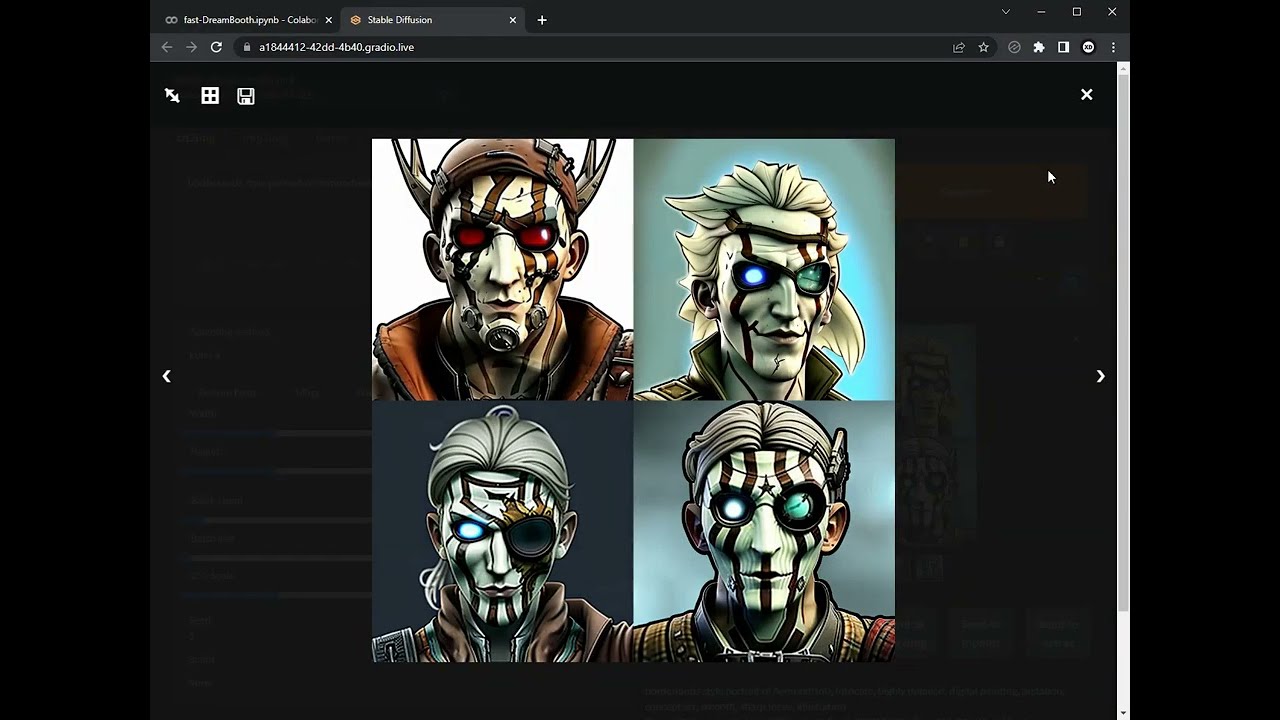Screen dimensions: 1280x720
Task: Toggle zoom mode in the image lightbox
Action: click(172, 95)
